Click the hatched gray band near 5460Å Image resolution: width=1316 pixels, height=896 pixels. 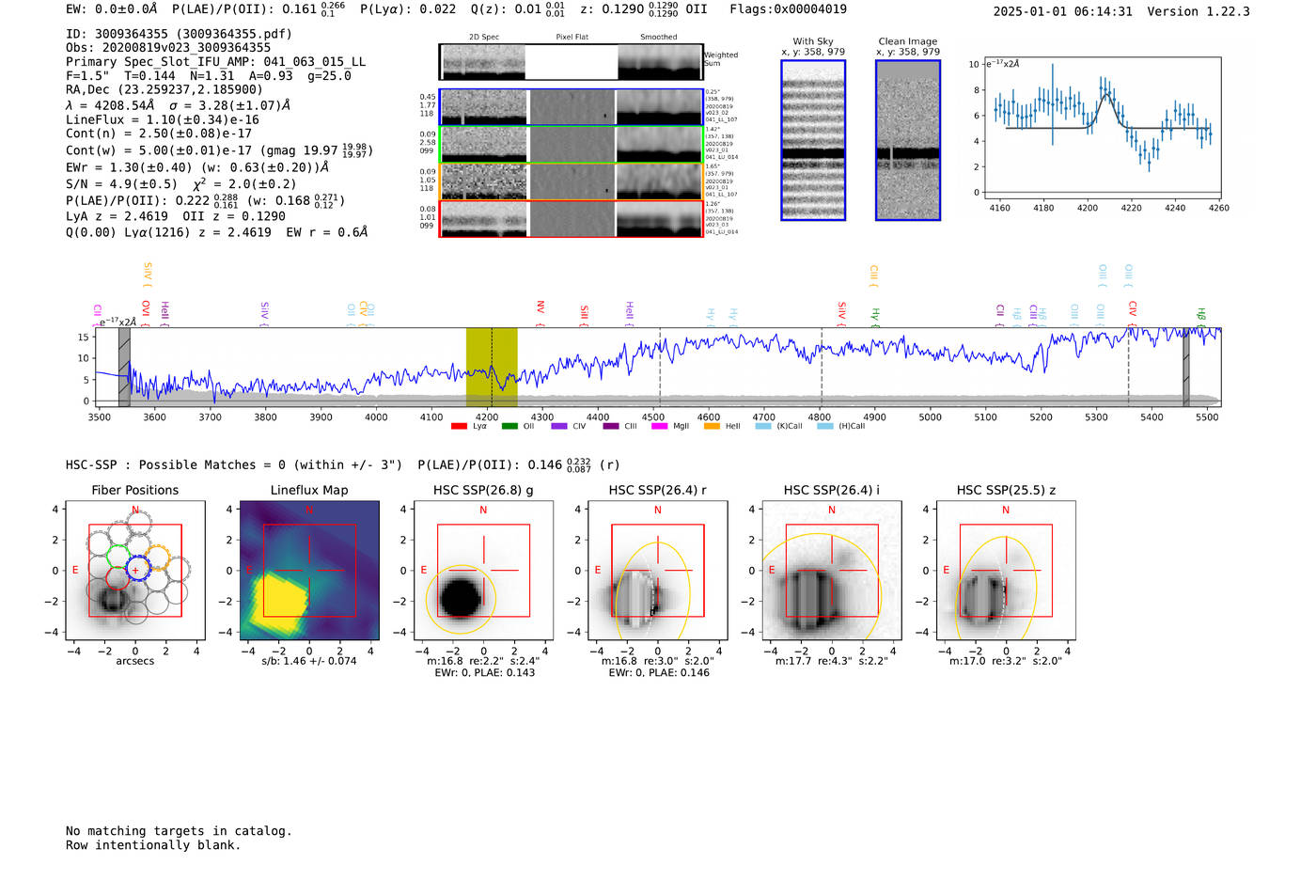pos(1186,367)
